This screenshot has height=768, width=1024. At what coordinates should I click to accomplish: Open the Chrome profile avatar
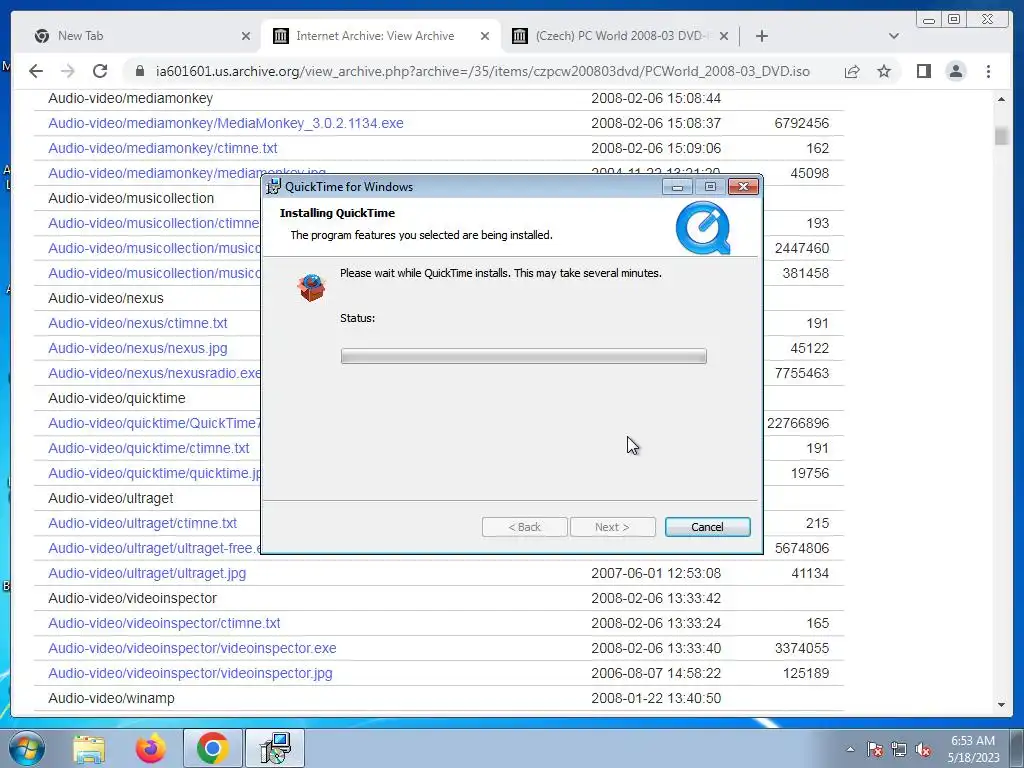(x=955, y=71)
